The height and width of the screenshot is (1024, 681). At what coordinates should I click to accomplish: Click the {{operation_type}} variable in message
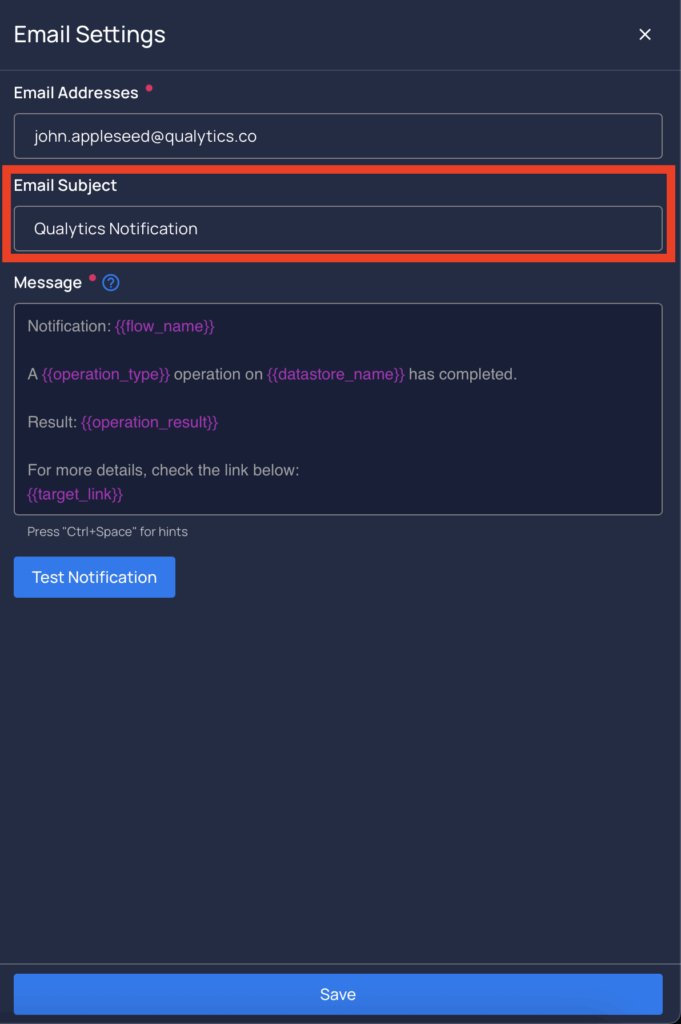[106, 374]
